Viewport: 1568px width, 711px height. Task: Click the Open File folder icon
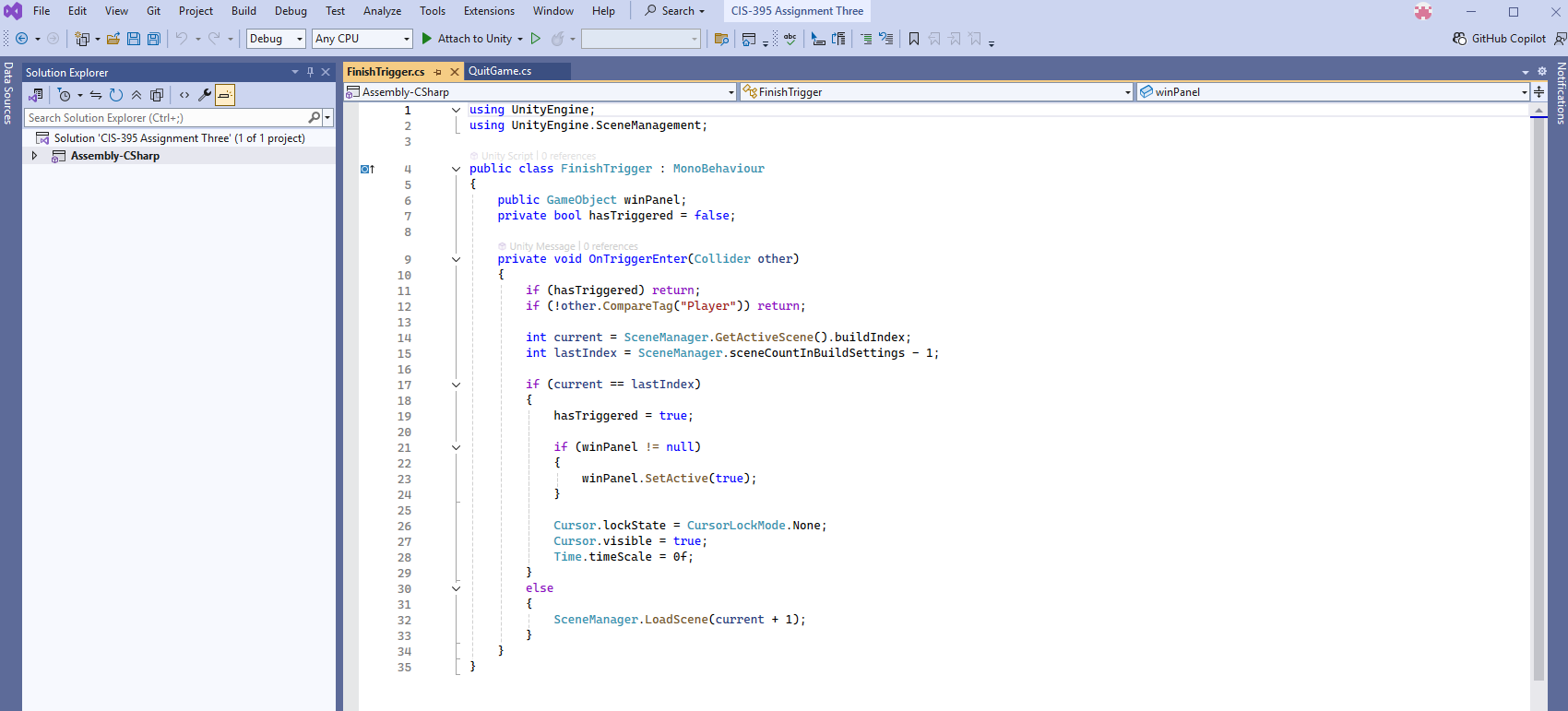coord(113,39)
